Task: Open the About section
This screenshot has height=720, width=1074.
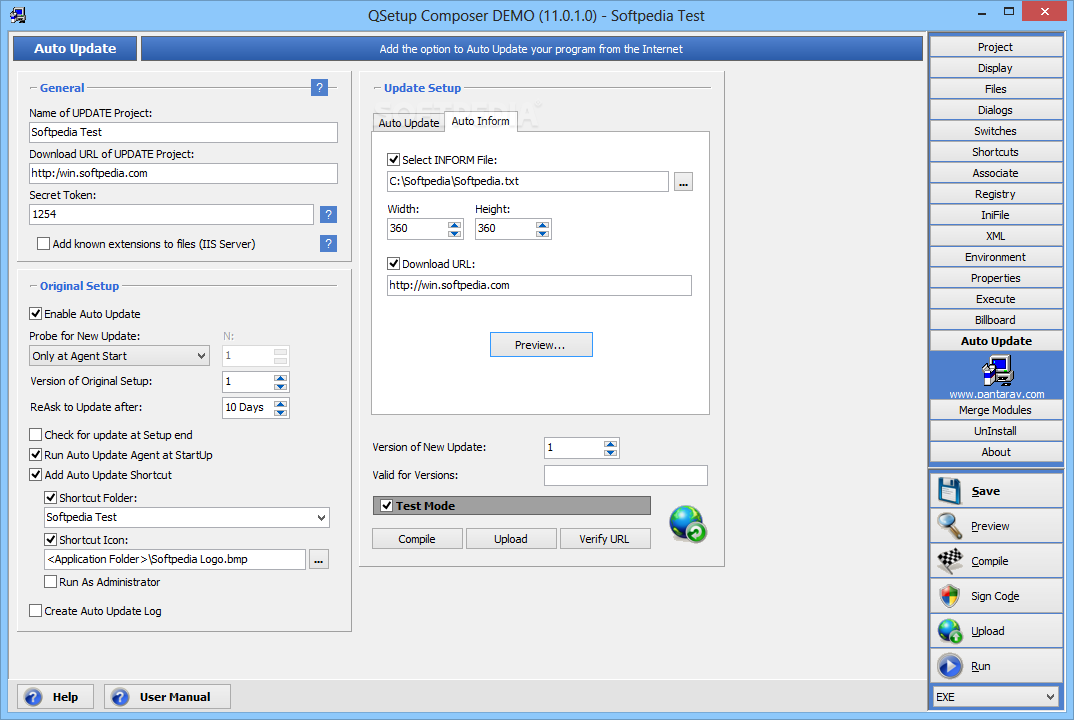Action: point(995,452)
